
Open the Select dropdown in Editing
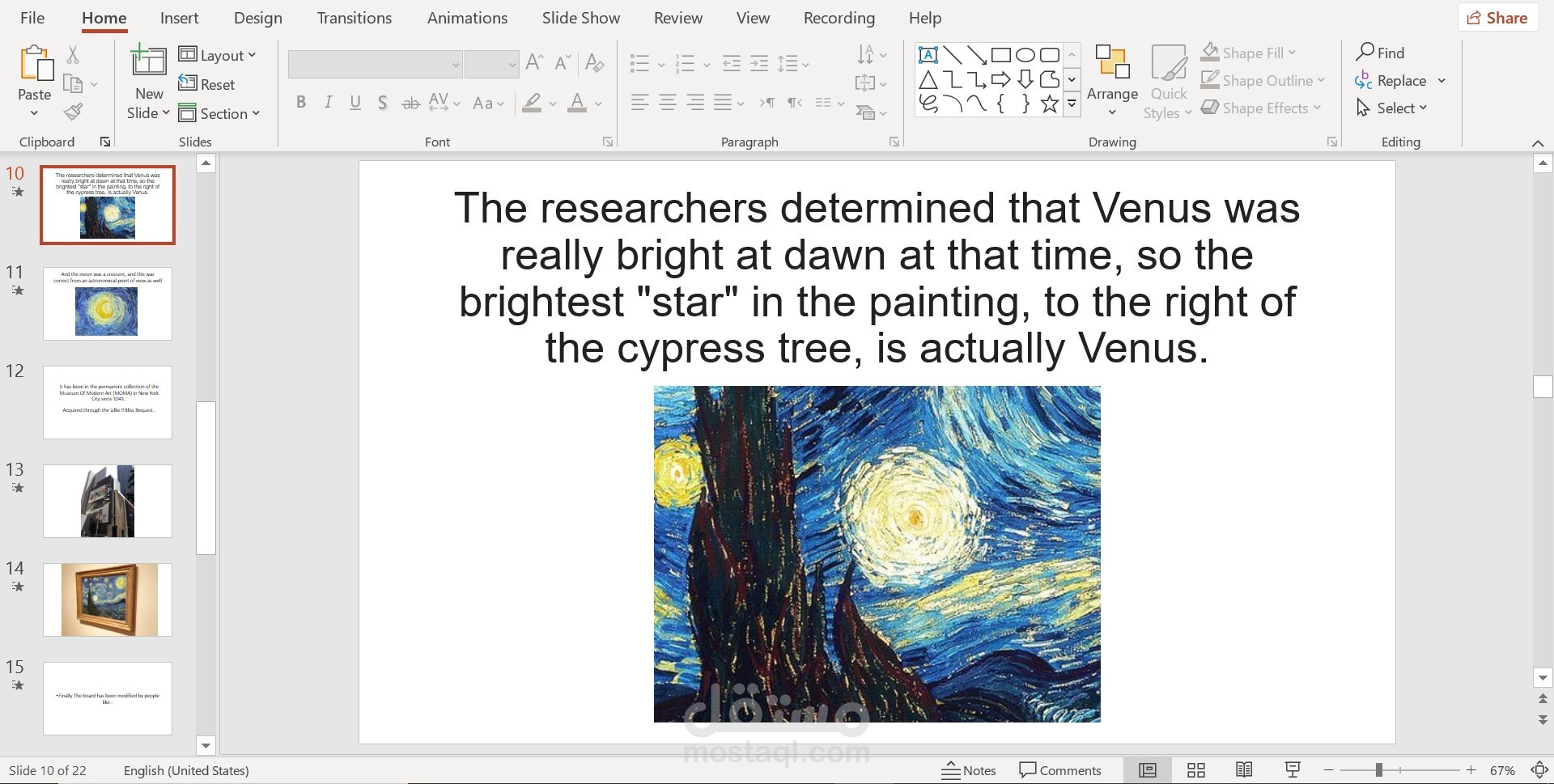pos(1392,108)
